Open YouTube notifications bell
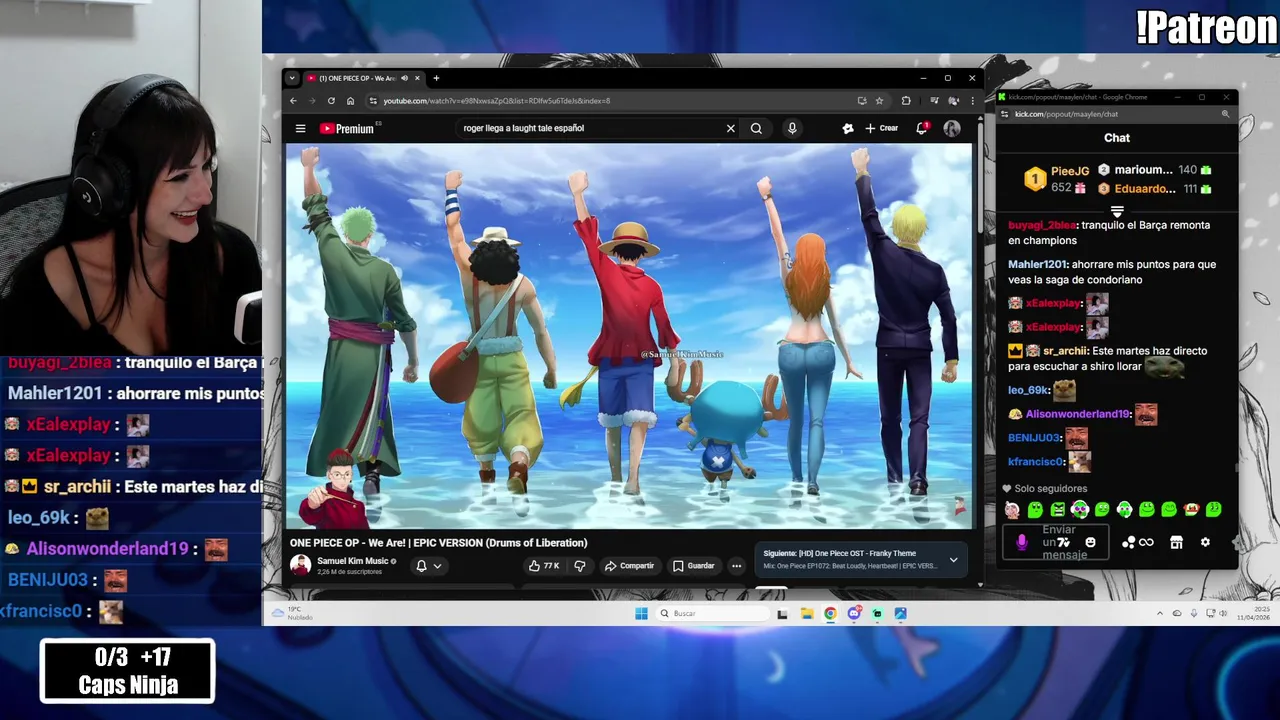Viewport: 1280px width, 720px height. [922, 128]
